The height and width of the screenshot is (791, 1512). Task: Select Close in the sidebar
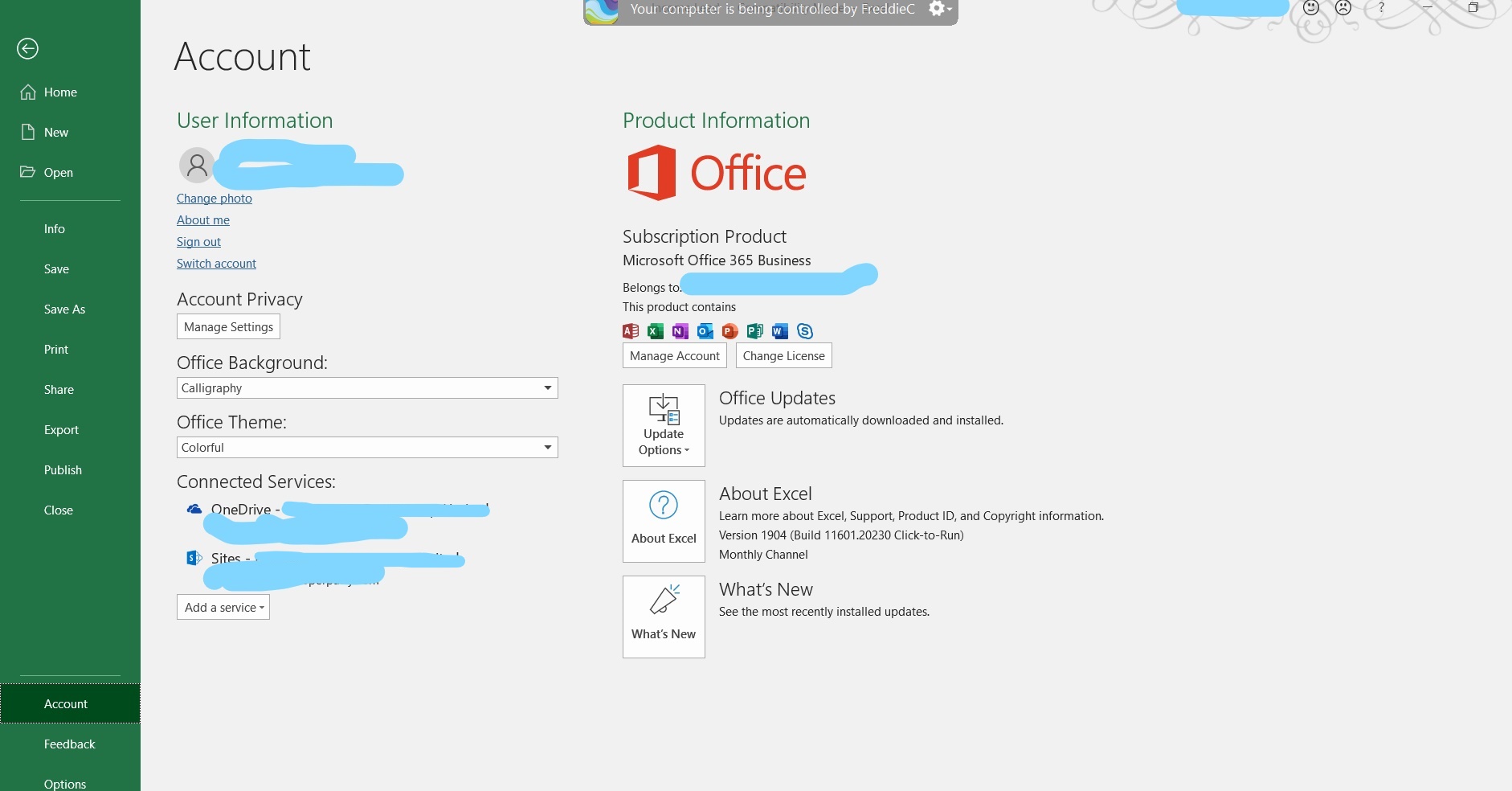tap(70, 510)
